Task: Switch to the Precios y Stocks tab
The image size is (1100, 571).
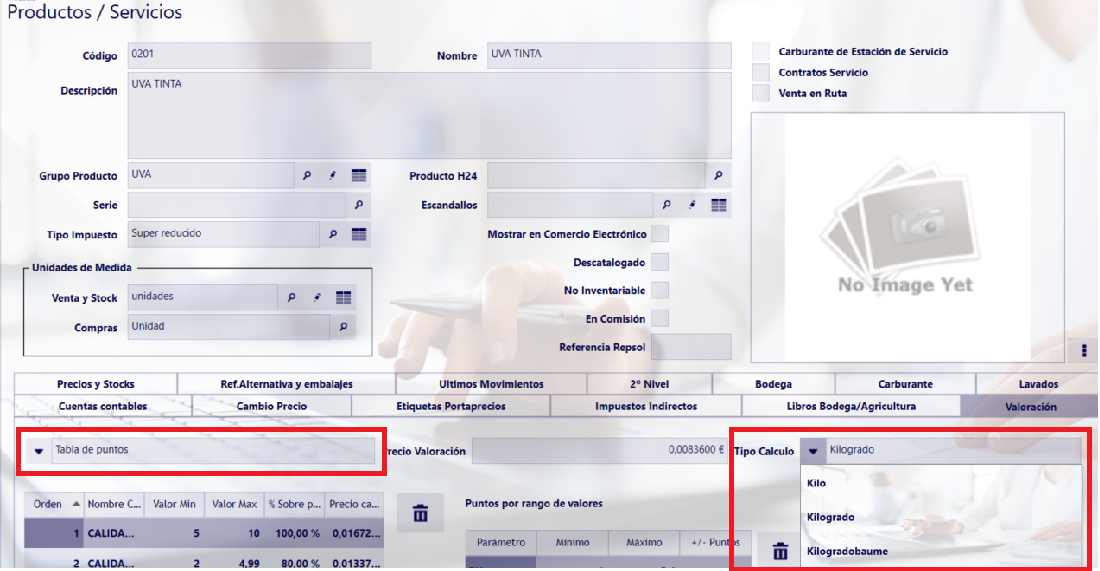Action: 95,384
